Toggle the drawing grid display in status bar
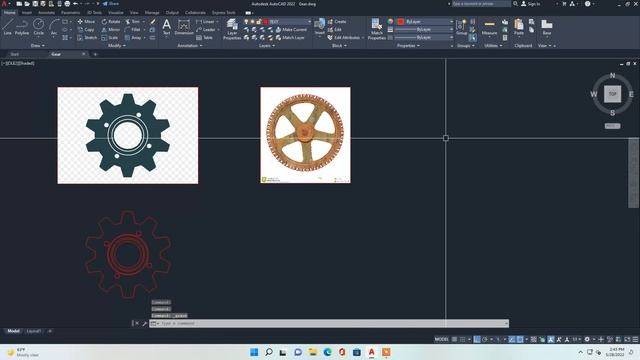Viewport: 640px width, 360px height. pos(454,340)
